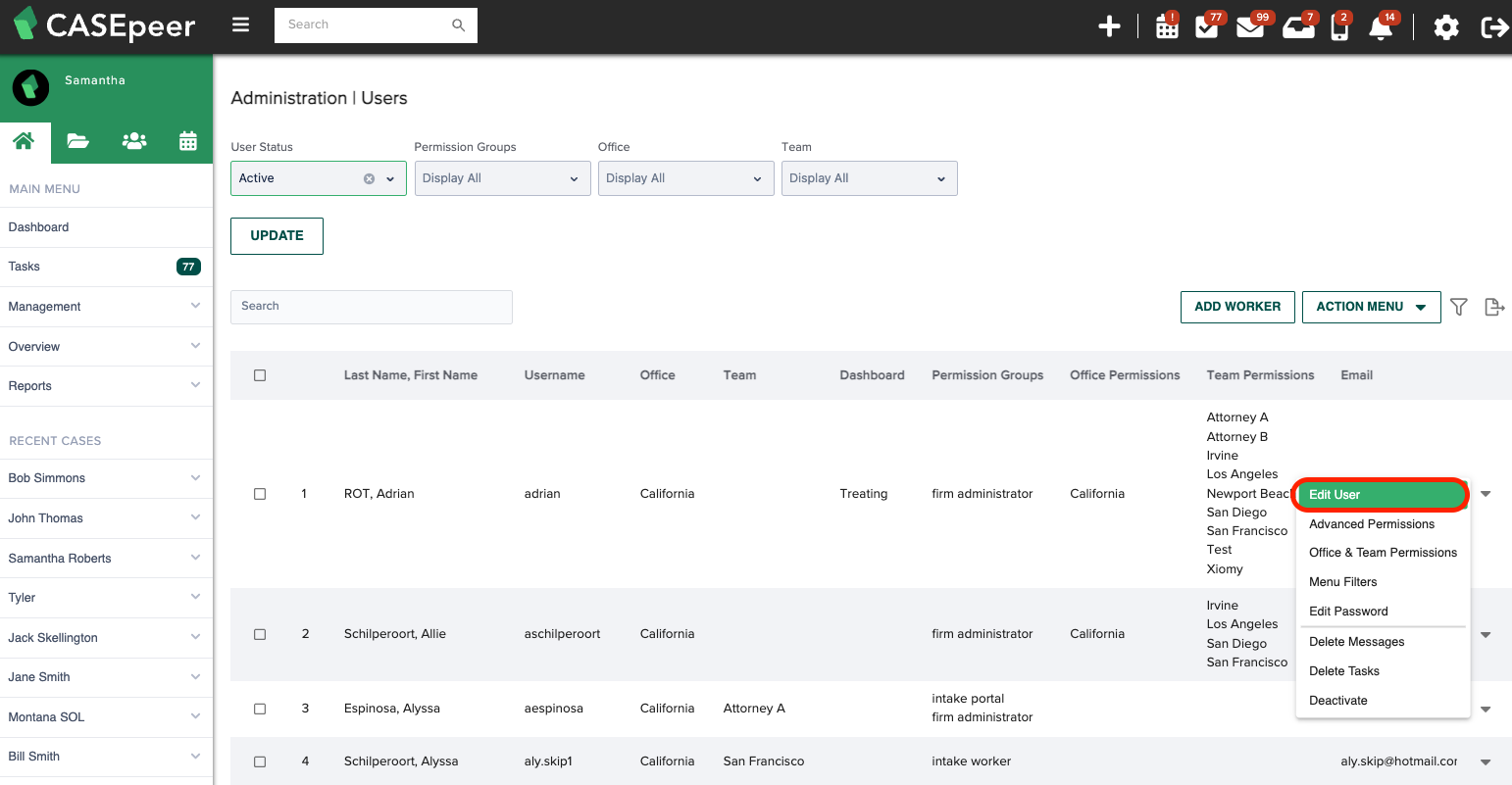The image size is (1512, 785).
Task: Export the users list via export icon
Action: click(1494, 307)
